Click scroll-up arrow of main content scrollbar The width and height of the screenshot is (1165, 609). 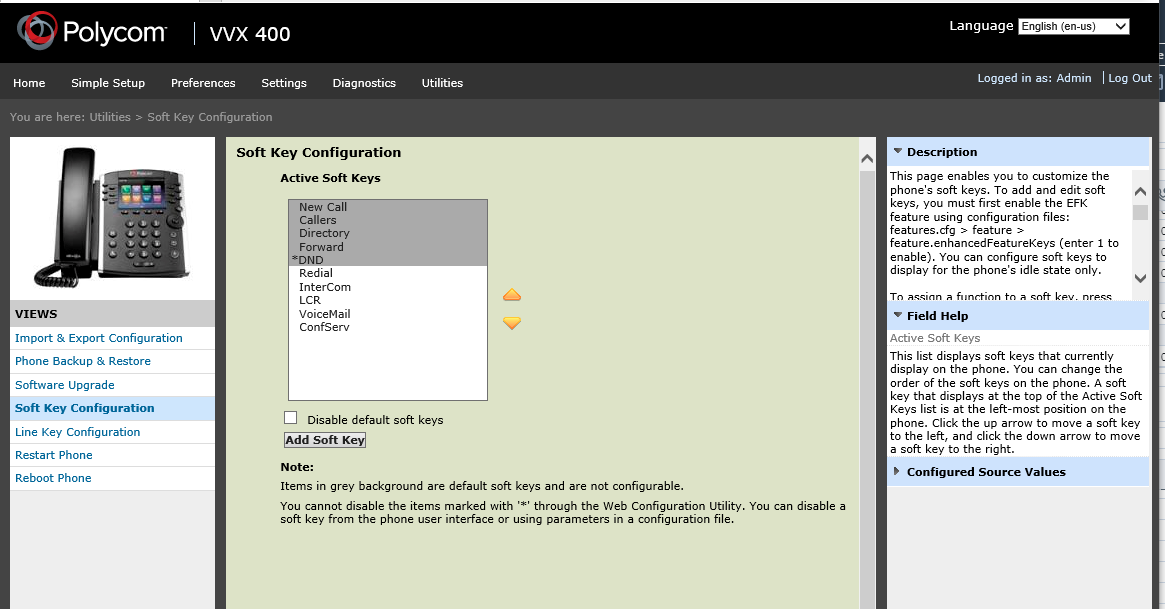click(x=867, y=158)
